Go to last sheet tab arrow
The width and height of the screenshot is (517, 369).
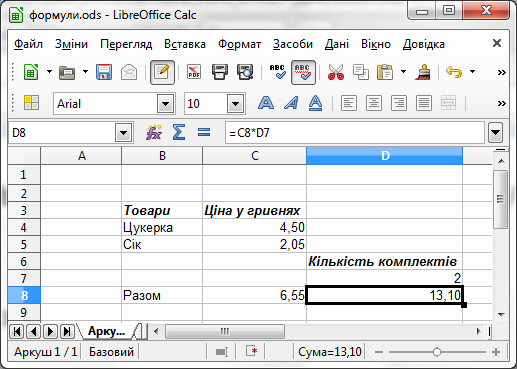pos(67,331)
